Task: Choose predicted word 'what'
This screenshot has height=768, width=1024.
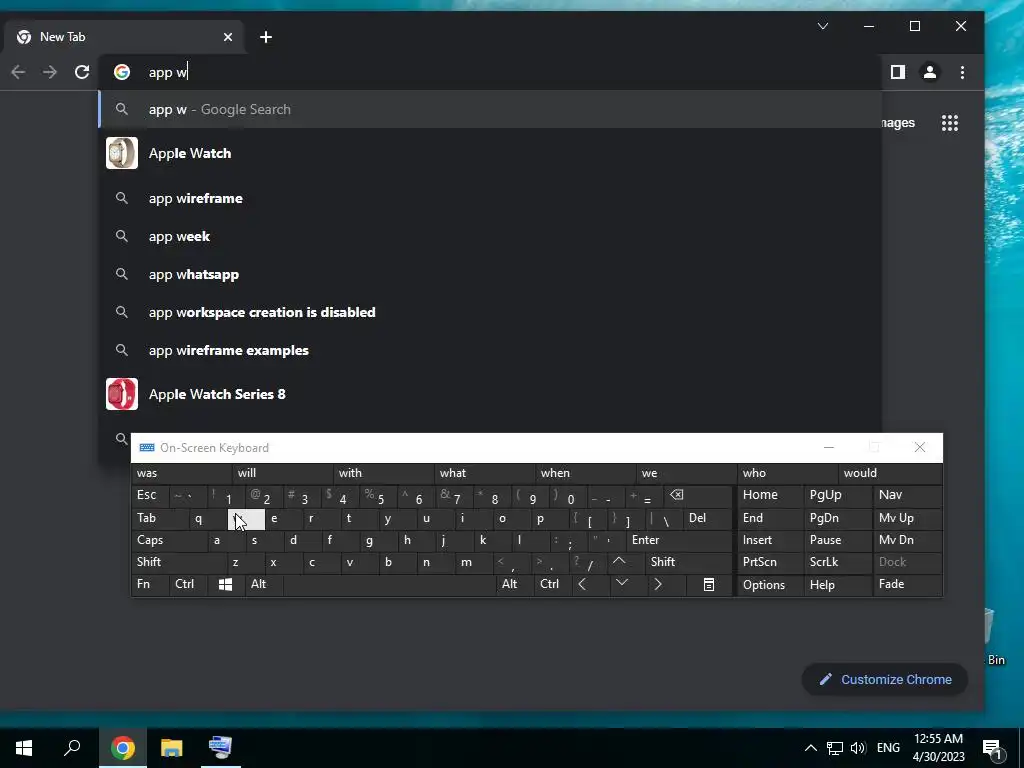Action: click(485, 473)
